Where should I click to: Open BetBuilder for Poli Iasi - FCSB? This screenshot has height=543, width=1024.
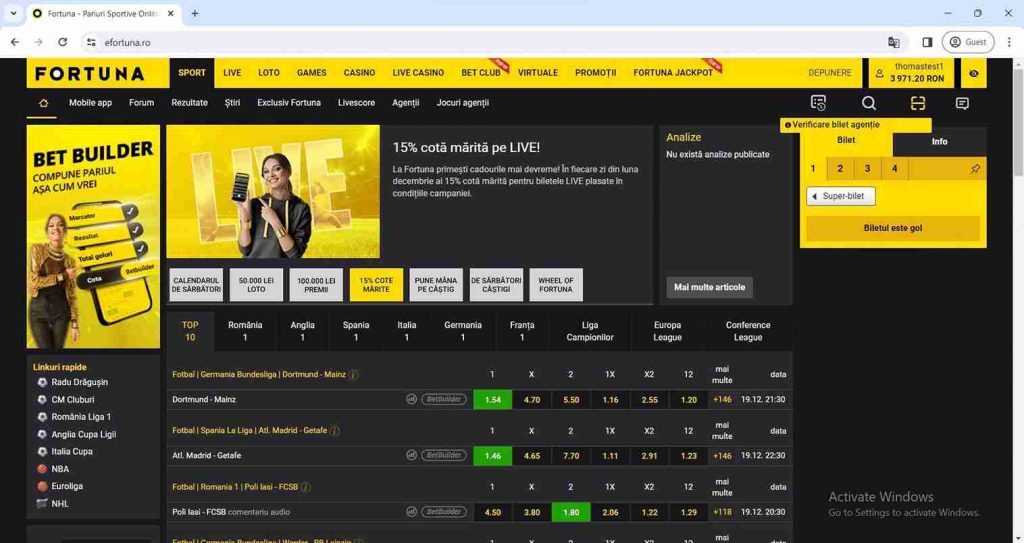point(444,512)
